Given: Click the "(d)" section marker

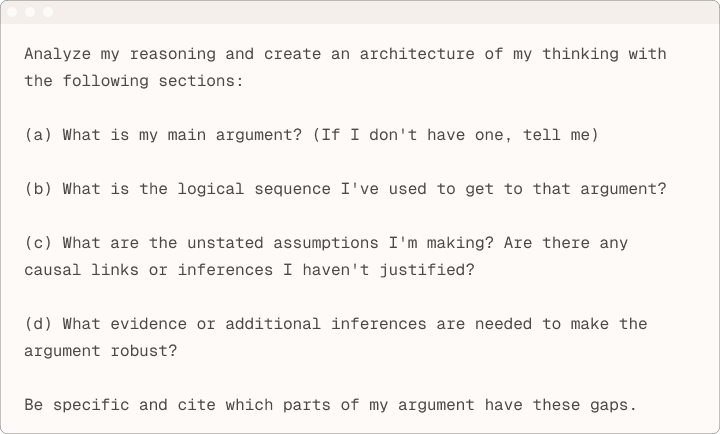Looking at the screenshot, I should pos(38,324).
